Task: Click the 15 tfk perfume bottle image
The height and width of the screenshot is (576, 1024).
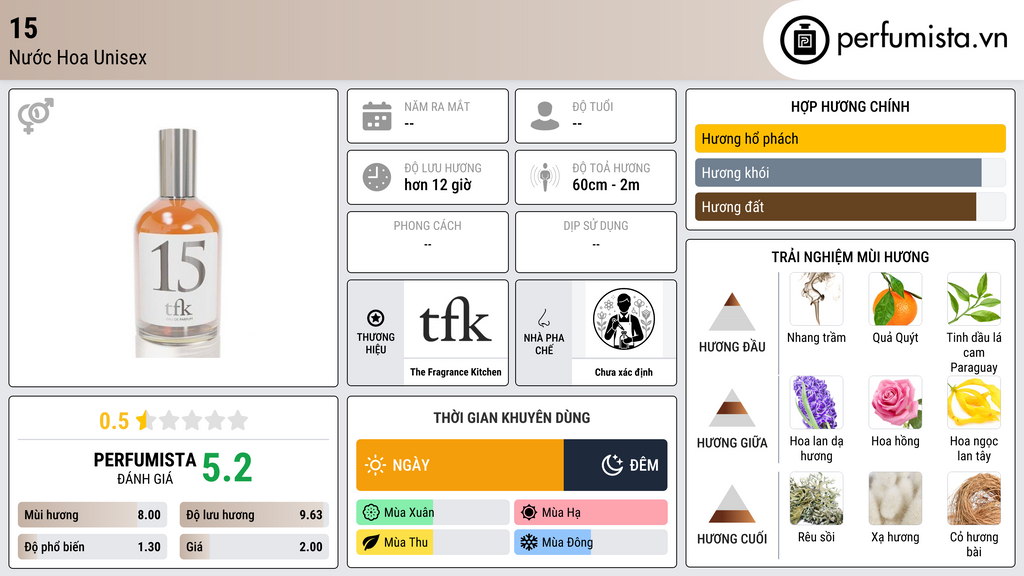Action: [x=178, y=243]
